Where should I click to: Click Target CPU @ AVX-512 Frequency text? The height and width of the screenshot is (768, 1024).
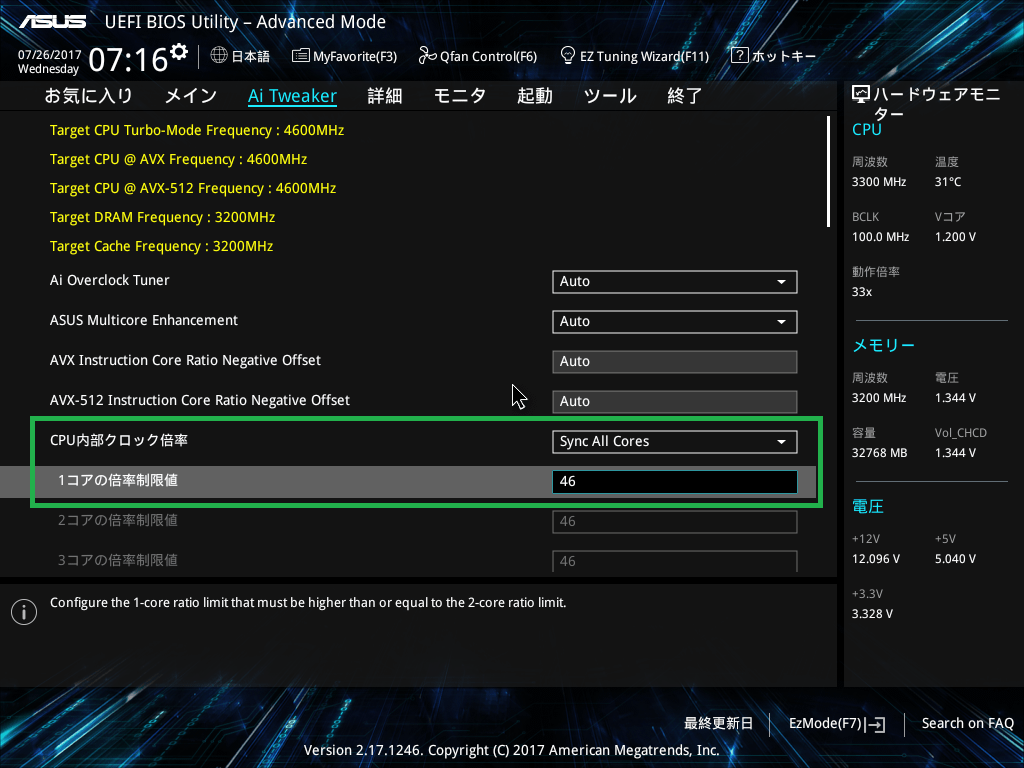click(x=193, y=188)
